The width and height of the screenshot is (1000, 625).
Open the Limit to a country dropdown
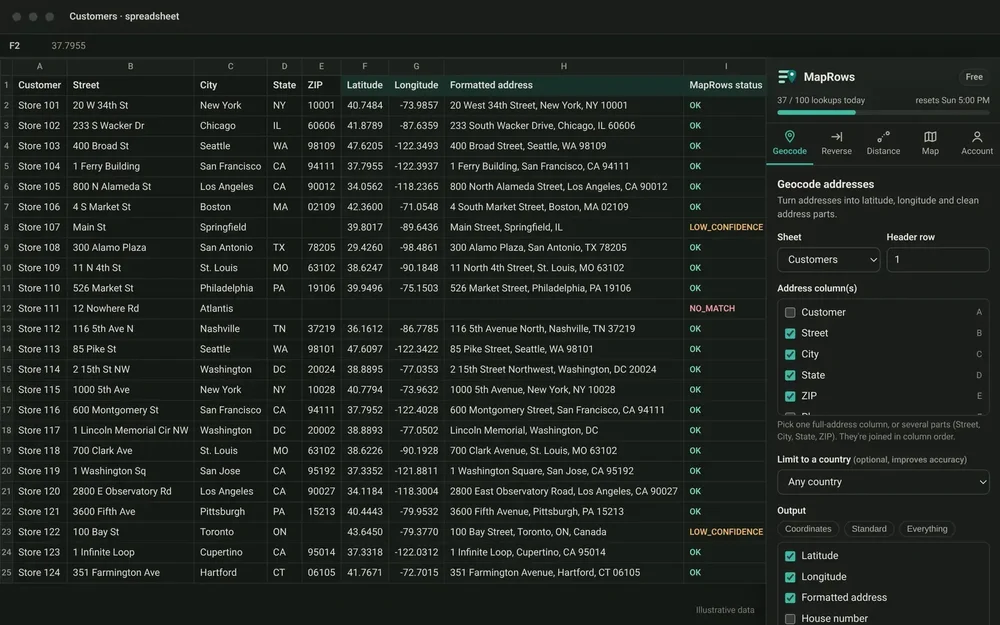883,482
